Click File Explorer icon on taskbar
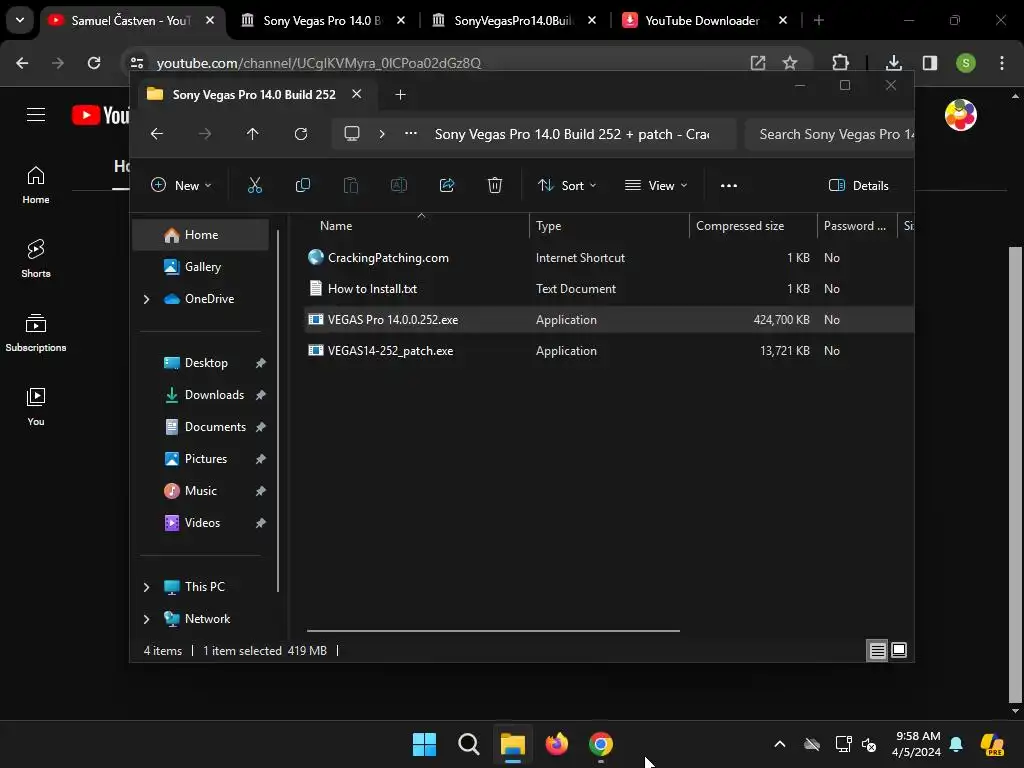 coord(513,744)
